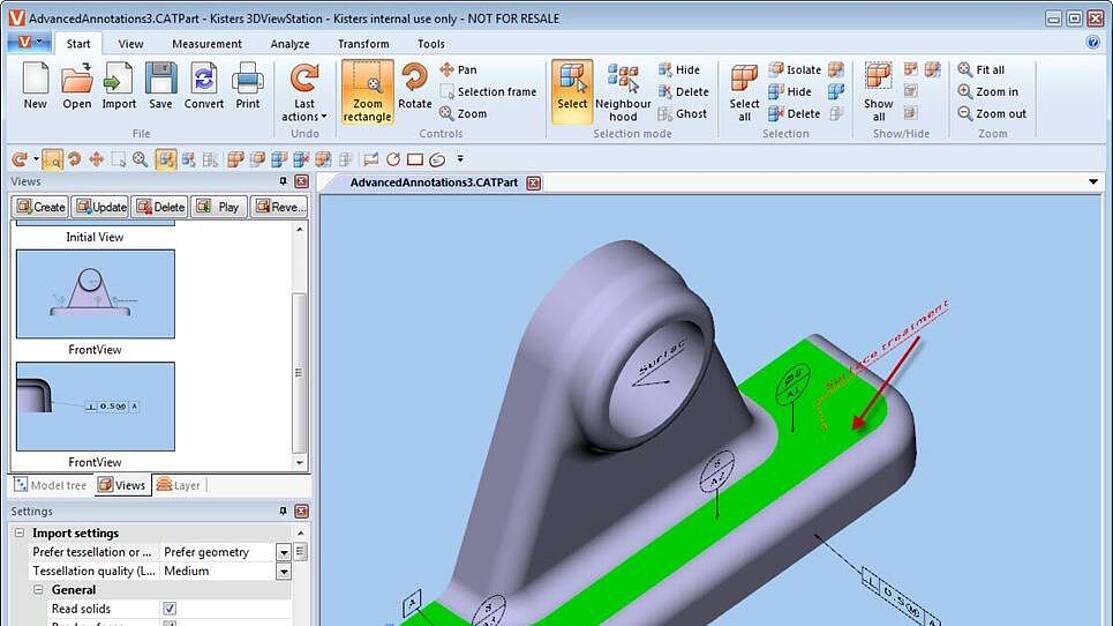Set selection mode to Ghost
Image resolution: width=1113 pixels, height=626 pixels.
pos(682,114)
